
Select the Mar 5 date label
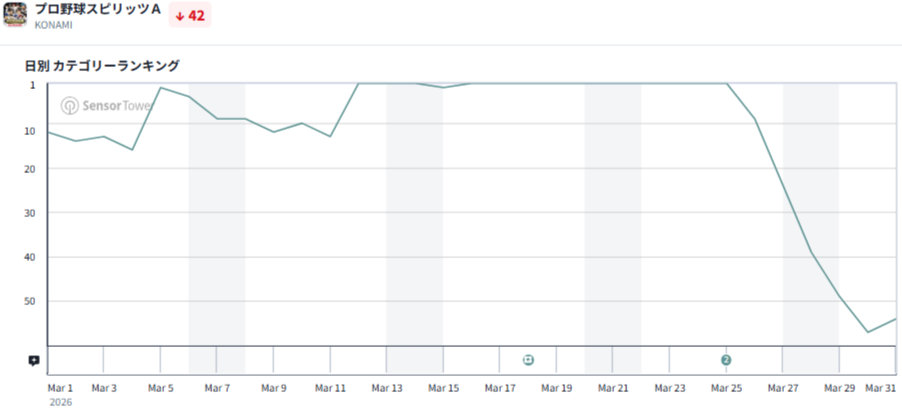point(161,387)
